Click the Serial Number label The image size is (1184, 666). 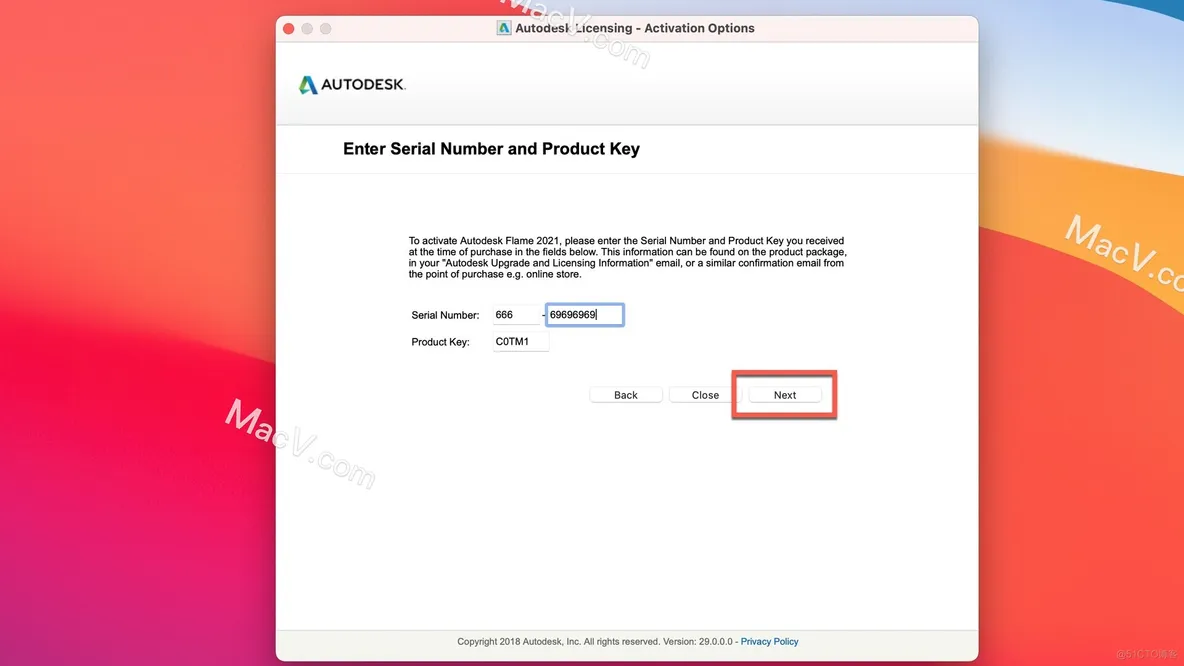(445, 315)
